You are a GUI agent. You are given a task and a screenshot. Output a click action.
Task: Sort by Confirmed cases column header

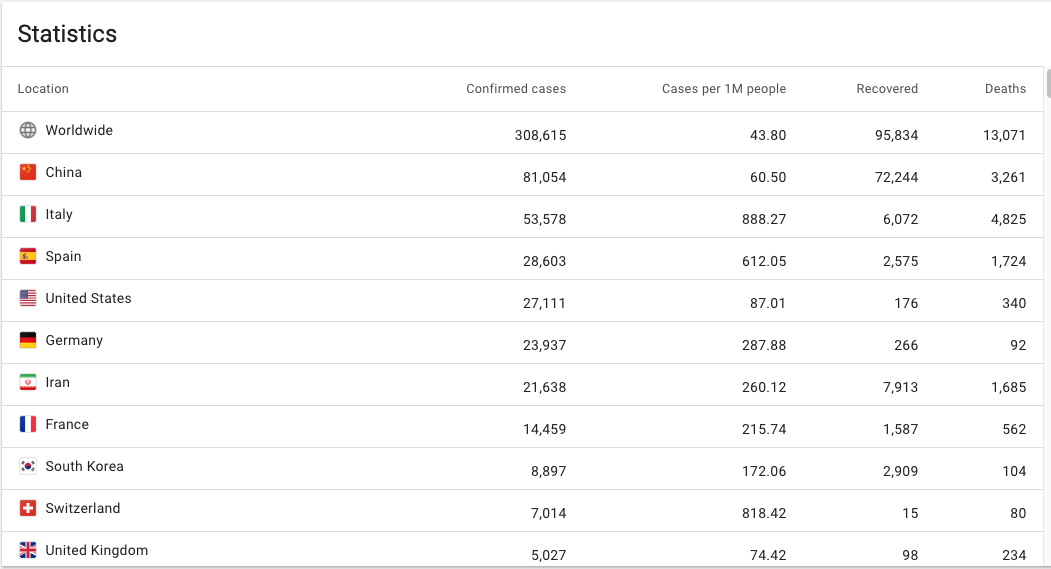515,88
